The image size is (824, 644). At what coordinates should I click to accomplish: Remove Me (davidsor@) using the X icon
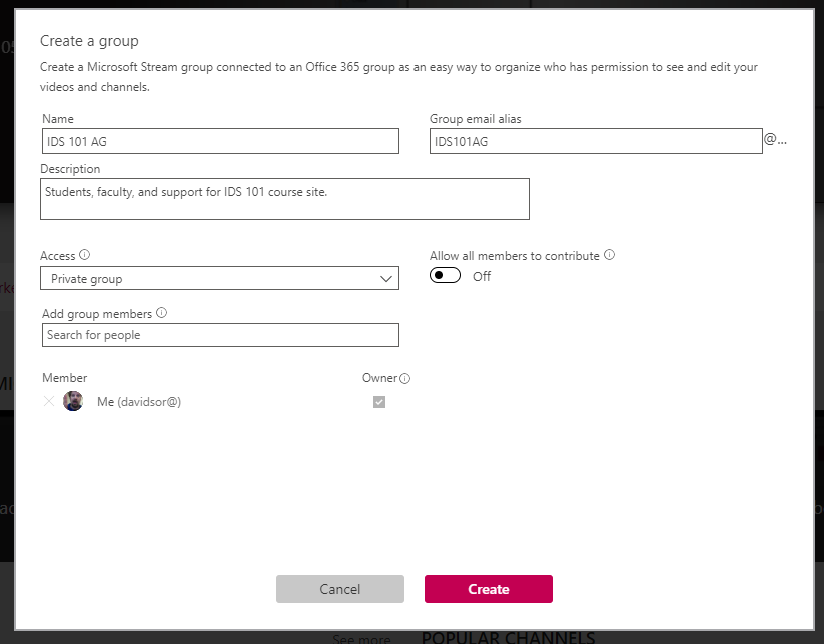coord(49,401)
